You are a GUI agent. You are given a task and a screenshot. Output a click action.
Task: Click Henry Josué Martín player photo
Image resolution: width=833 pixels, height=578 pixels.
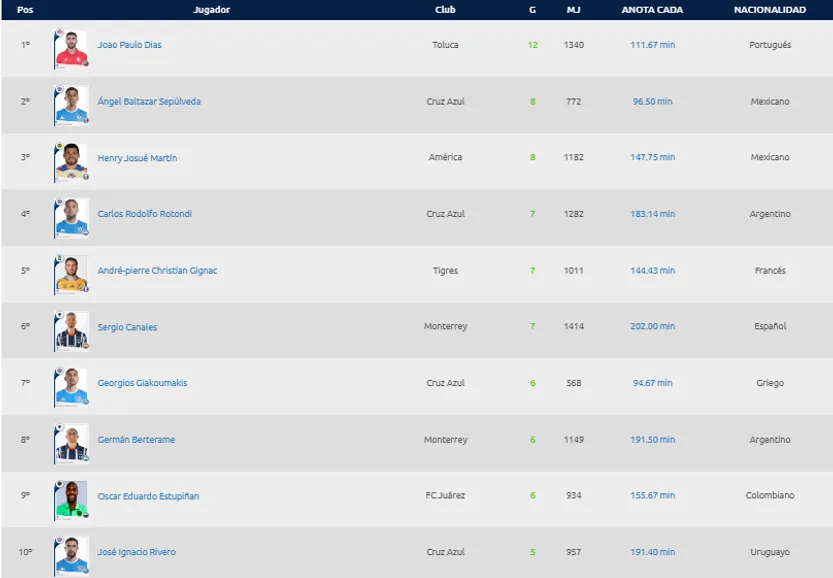[71, 161]
